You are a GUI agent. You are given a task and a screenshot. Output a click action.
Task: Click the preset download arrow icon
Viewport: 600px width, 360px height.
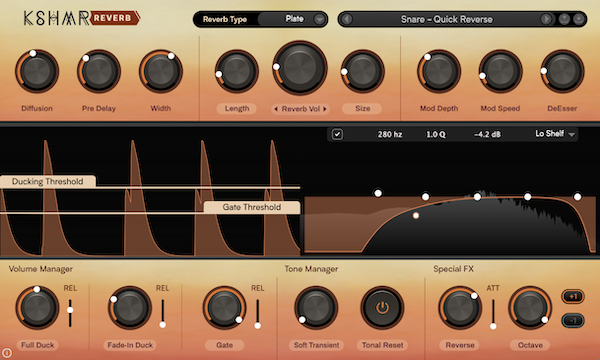(x=579, y=19)
